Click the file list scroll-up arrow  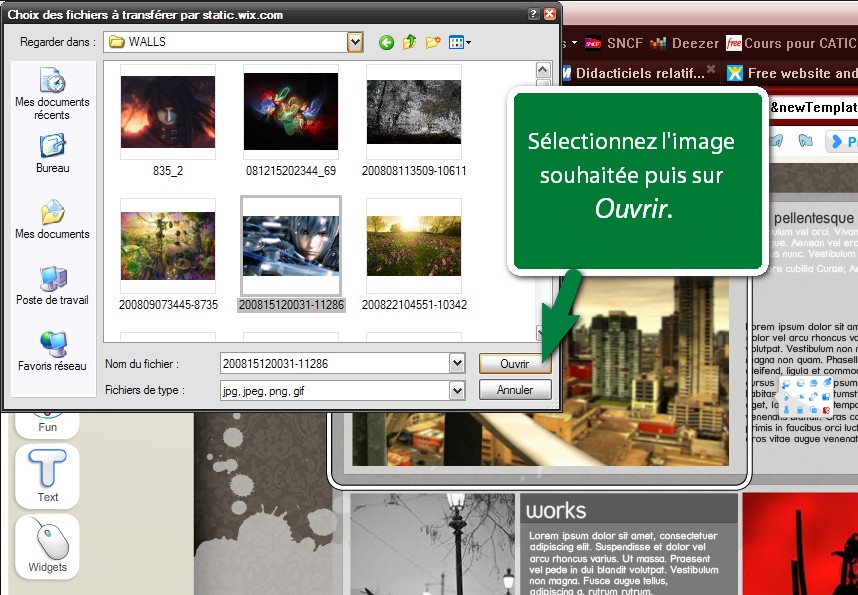pyautogui.click(x=542, y=70)
